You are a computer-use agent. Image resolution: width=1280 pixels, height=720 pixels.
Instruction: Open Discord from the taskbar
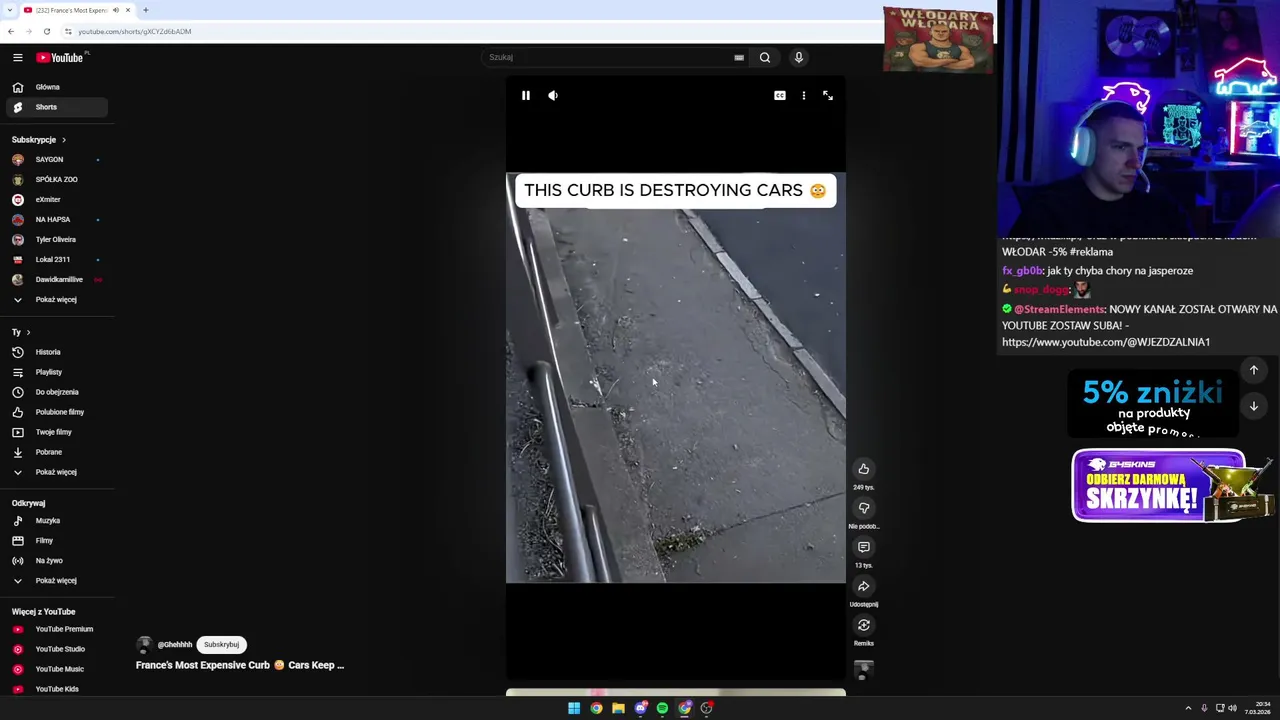[x=641, y=708]
